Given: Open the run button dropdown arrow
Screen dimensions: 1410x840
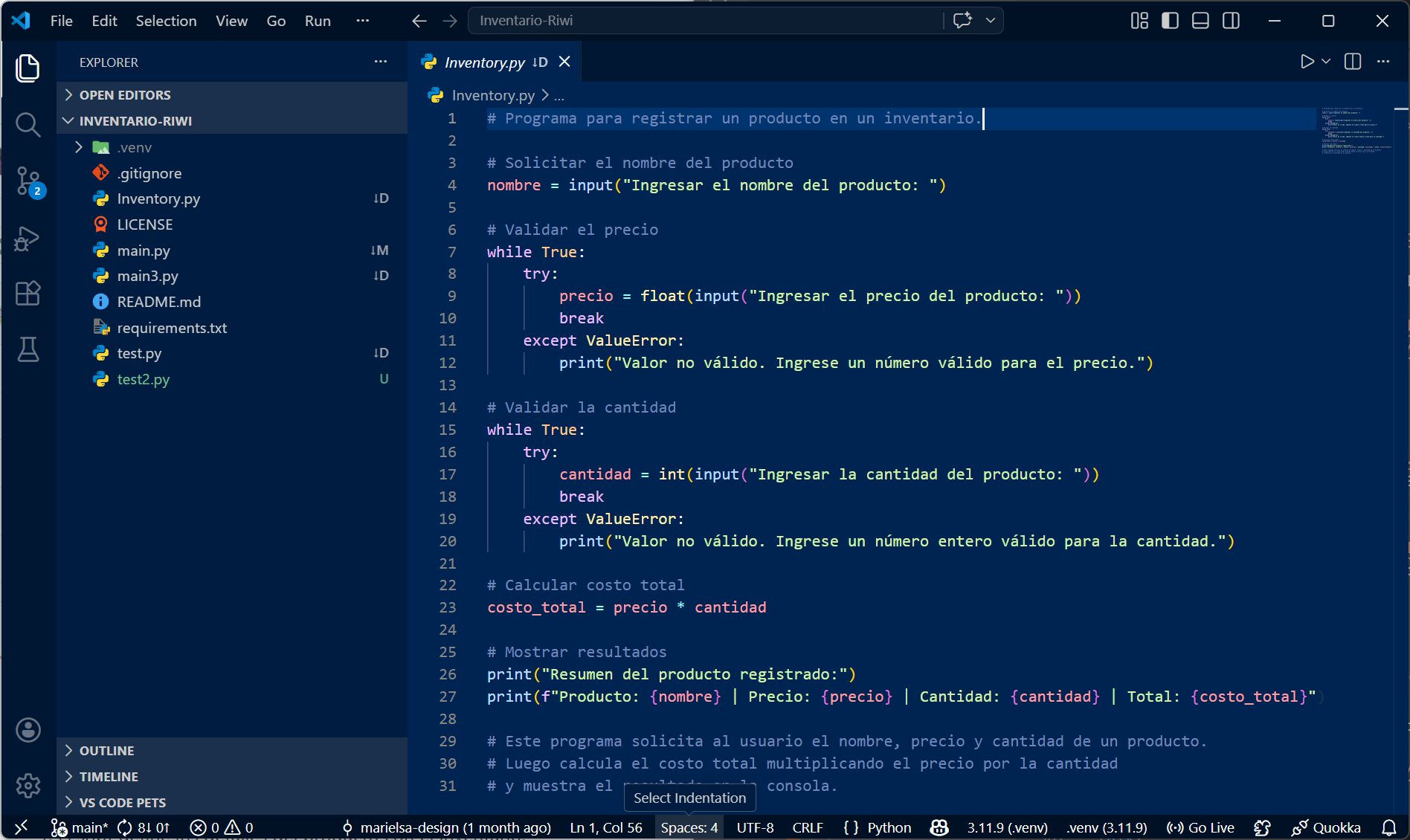Looking at the screenshot, I should coord(1326,62).
